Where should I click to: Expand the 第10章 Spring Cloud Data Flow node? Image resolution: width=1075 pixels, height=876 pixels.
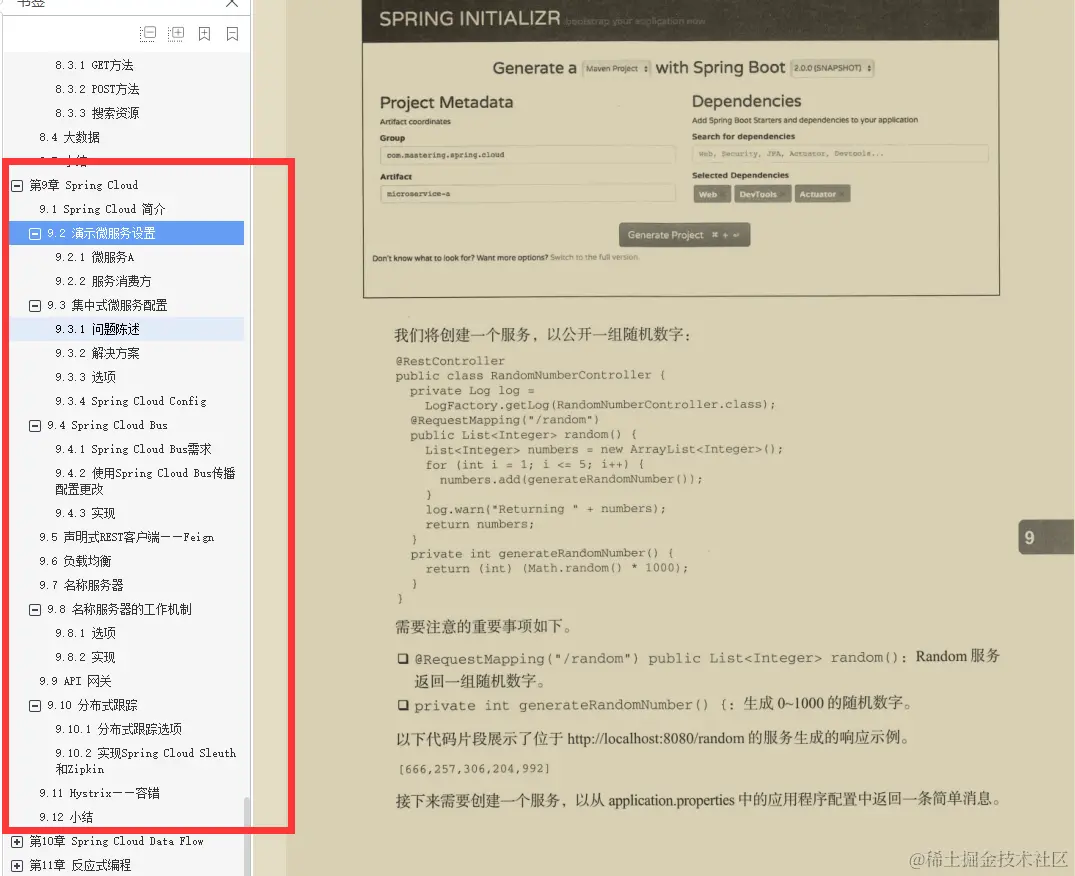tap(15, 841)
